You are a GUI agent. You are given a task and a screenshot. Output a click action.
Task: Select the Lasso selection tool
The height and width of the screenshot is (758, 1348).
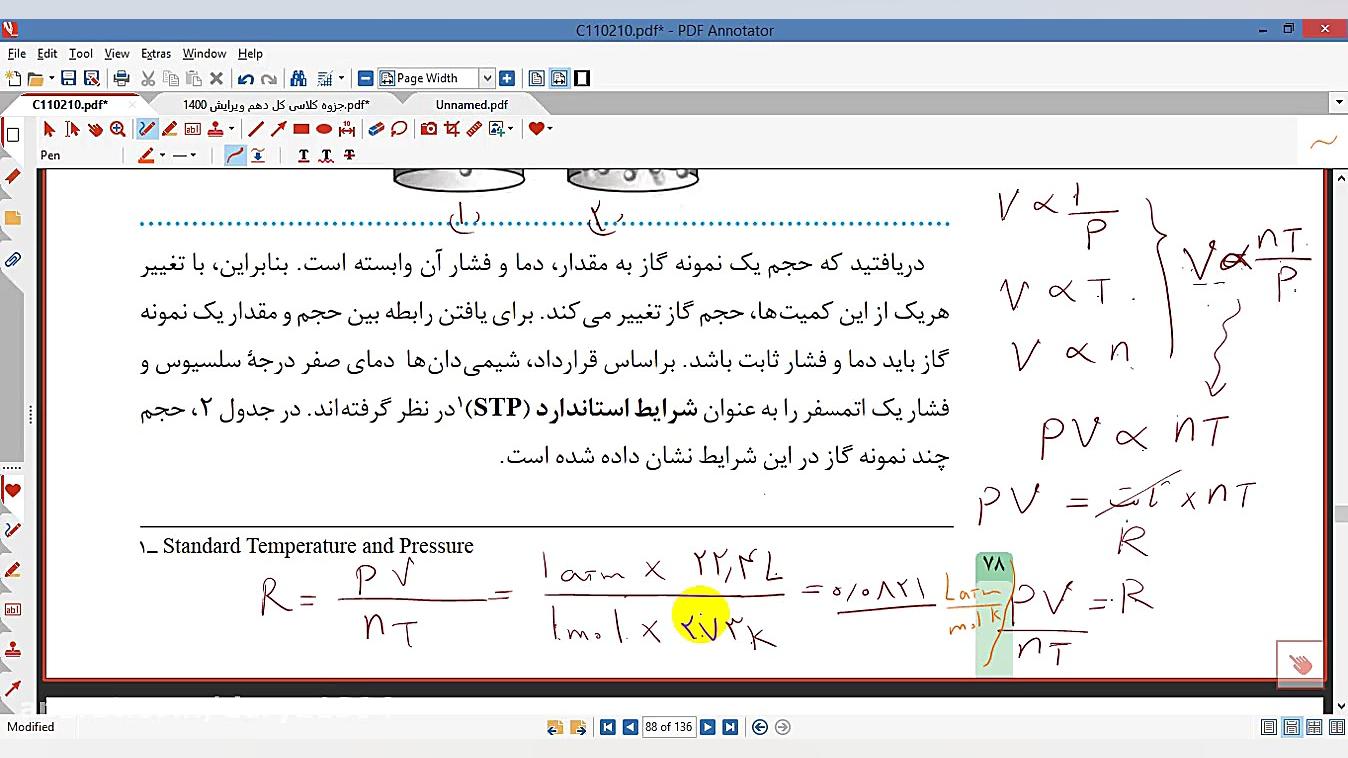point(399,129)
